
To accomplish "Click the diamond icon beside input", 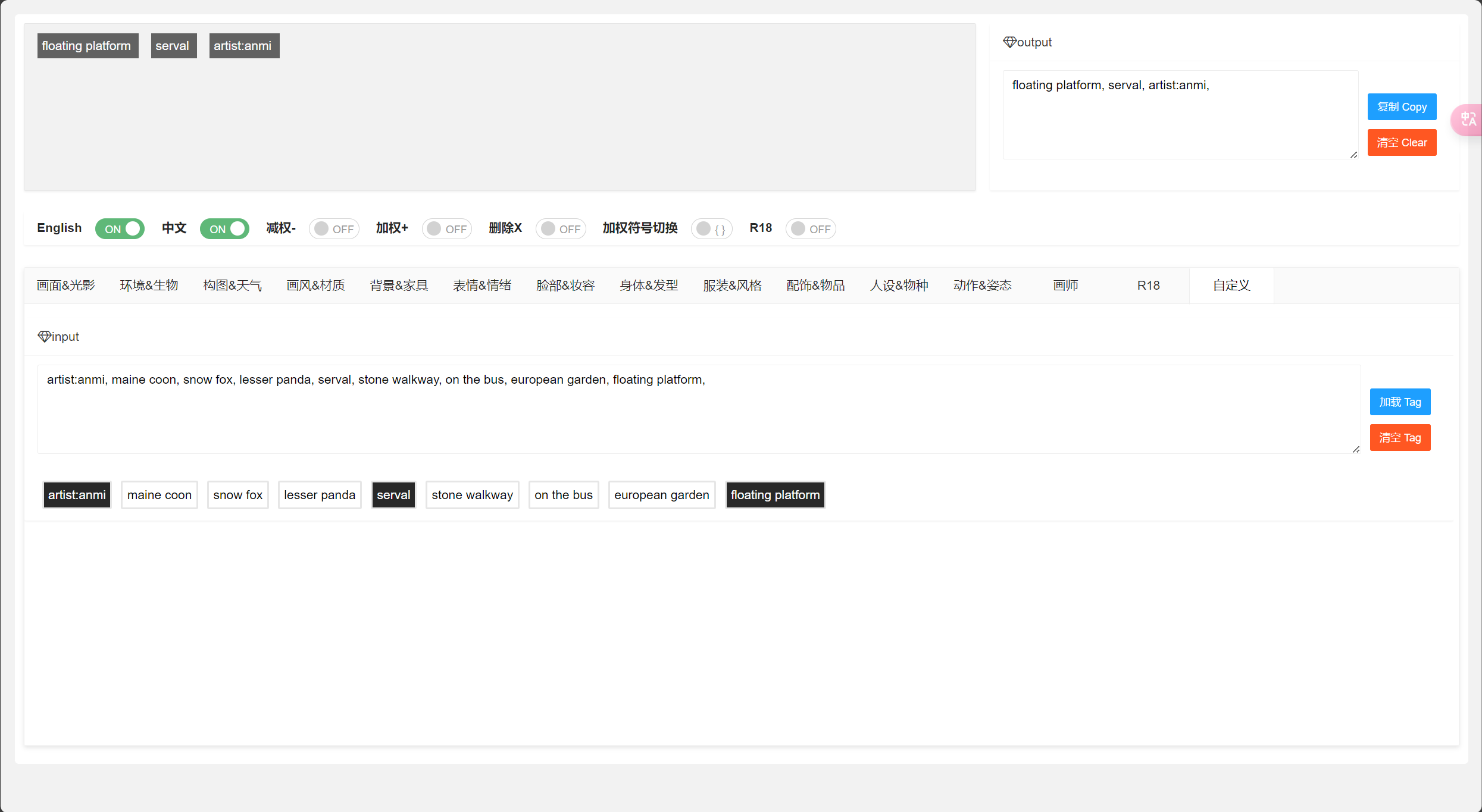I will (44, 337).
